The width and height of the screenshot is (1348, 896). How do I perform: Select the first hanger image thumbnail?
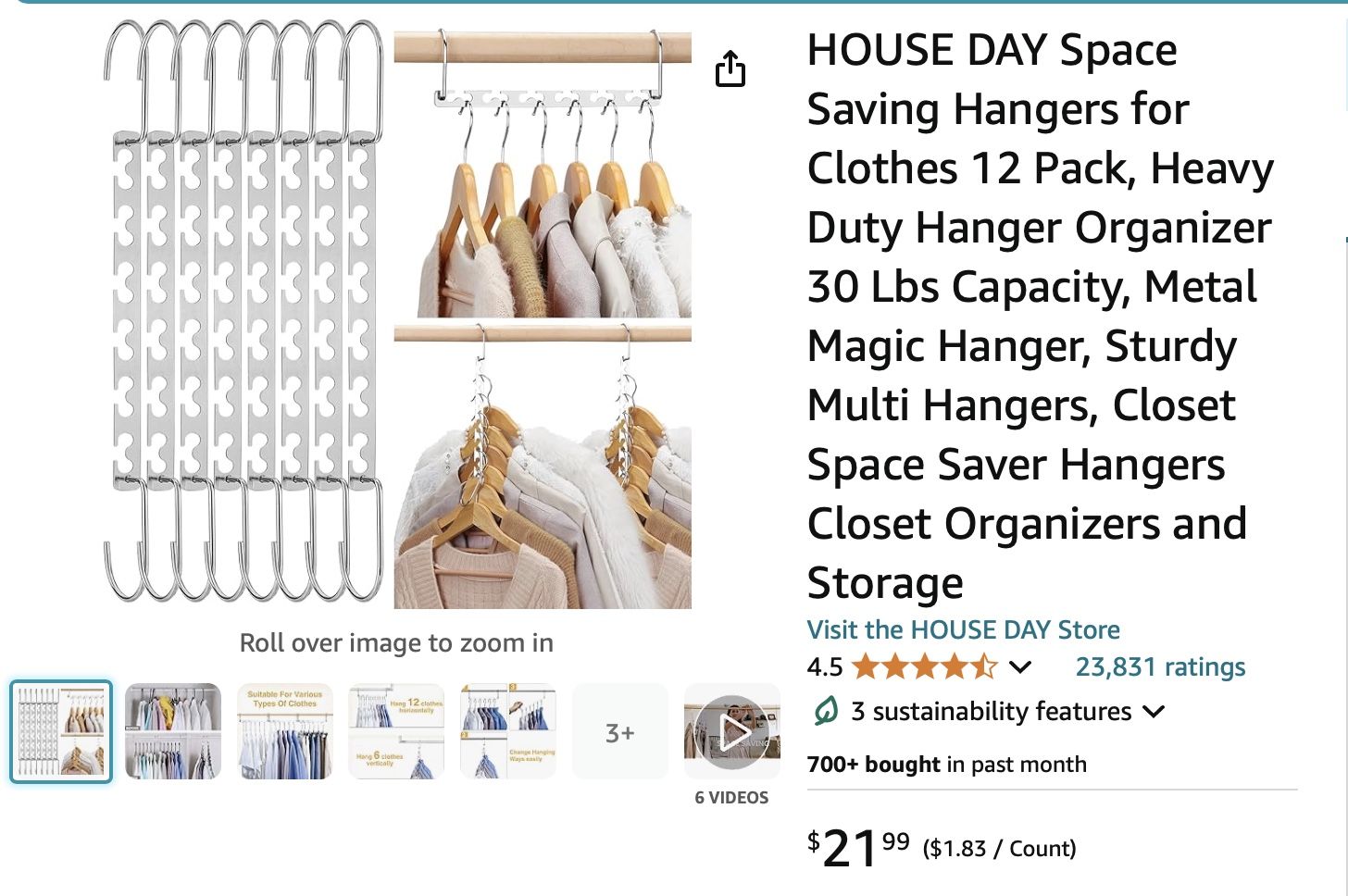click(61, 732)
